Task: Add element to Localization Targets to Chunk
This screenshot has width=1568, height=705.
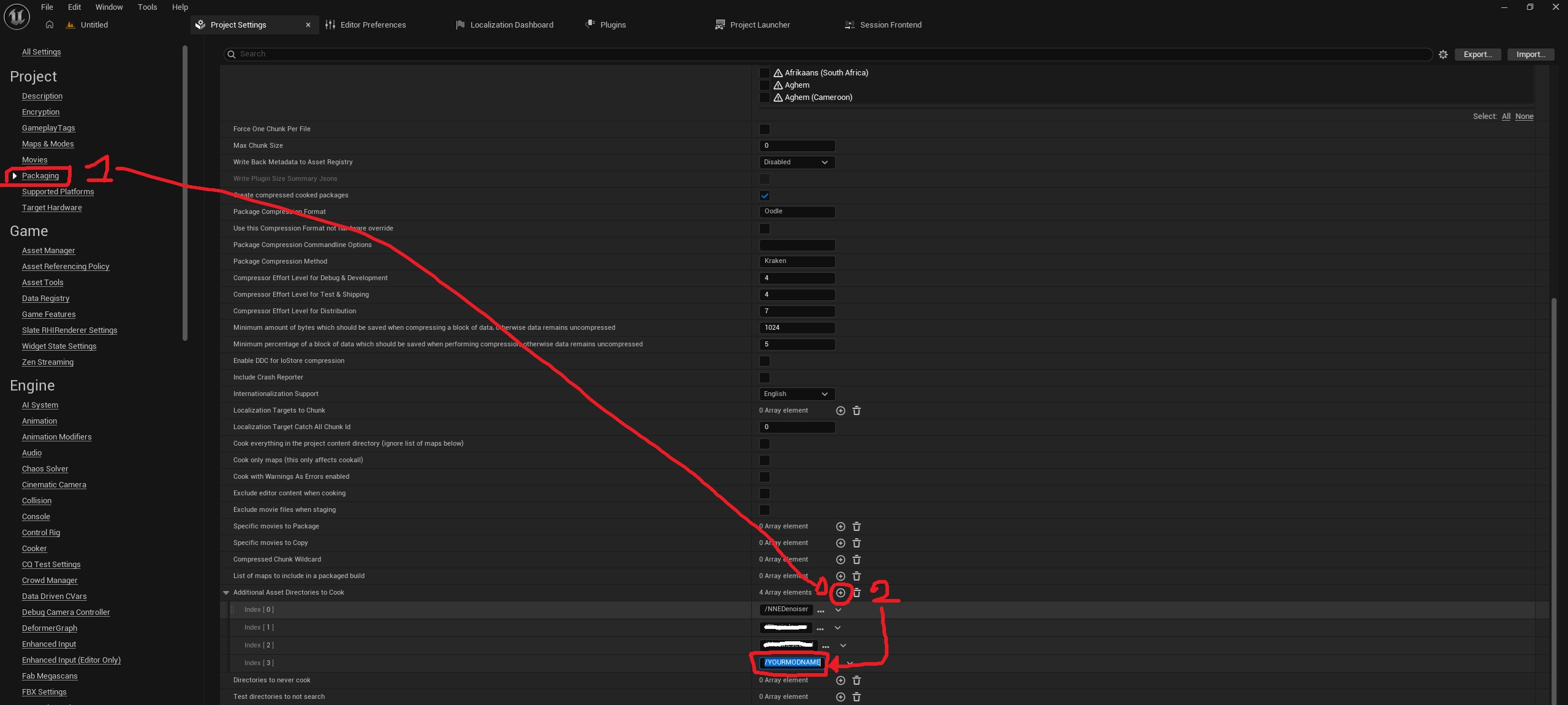Action: [841, 411]
